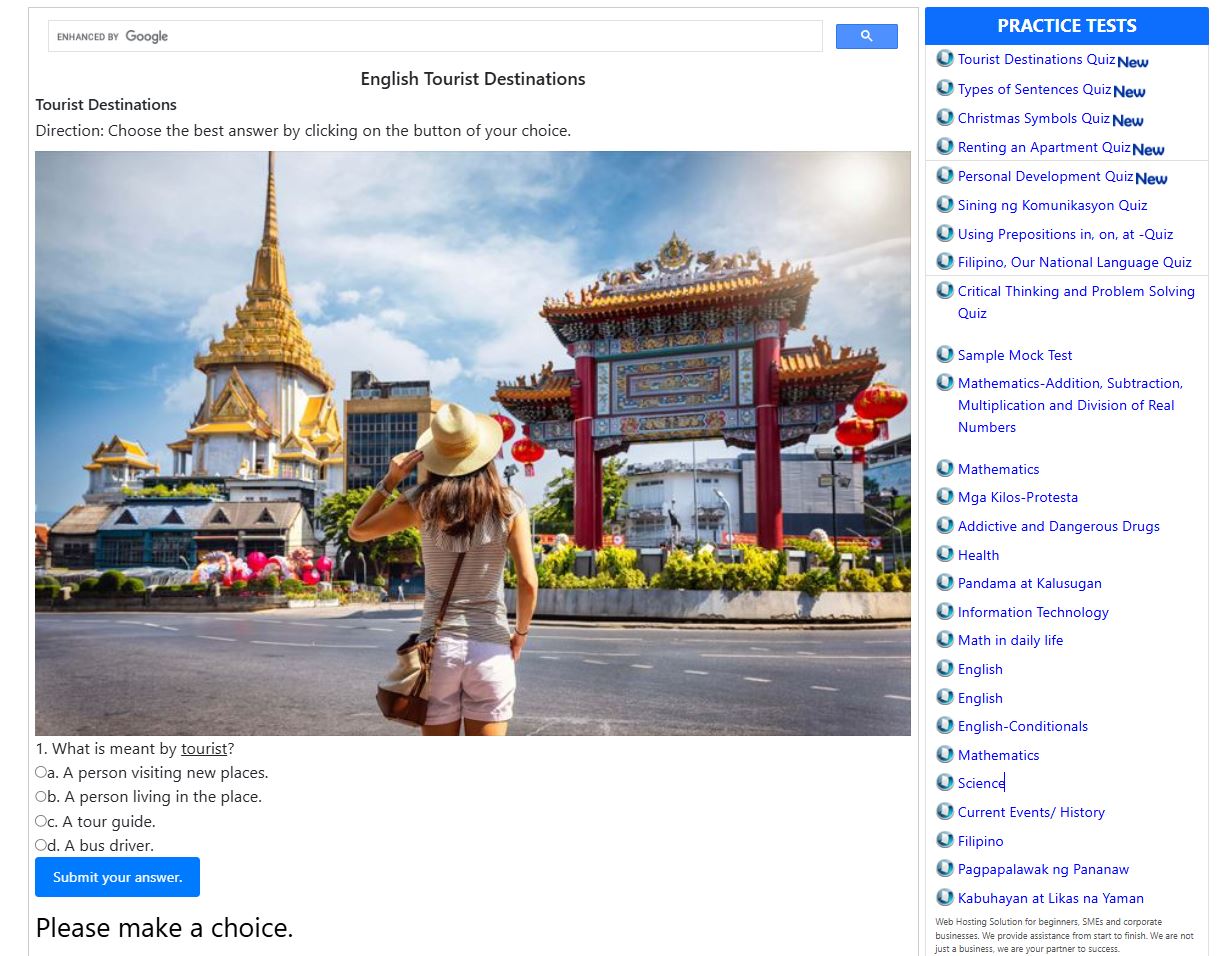This screenshot has width=1230, height=956.
Task: Open the Types of Sentences Quiz link
Action: (1034, 89)
